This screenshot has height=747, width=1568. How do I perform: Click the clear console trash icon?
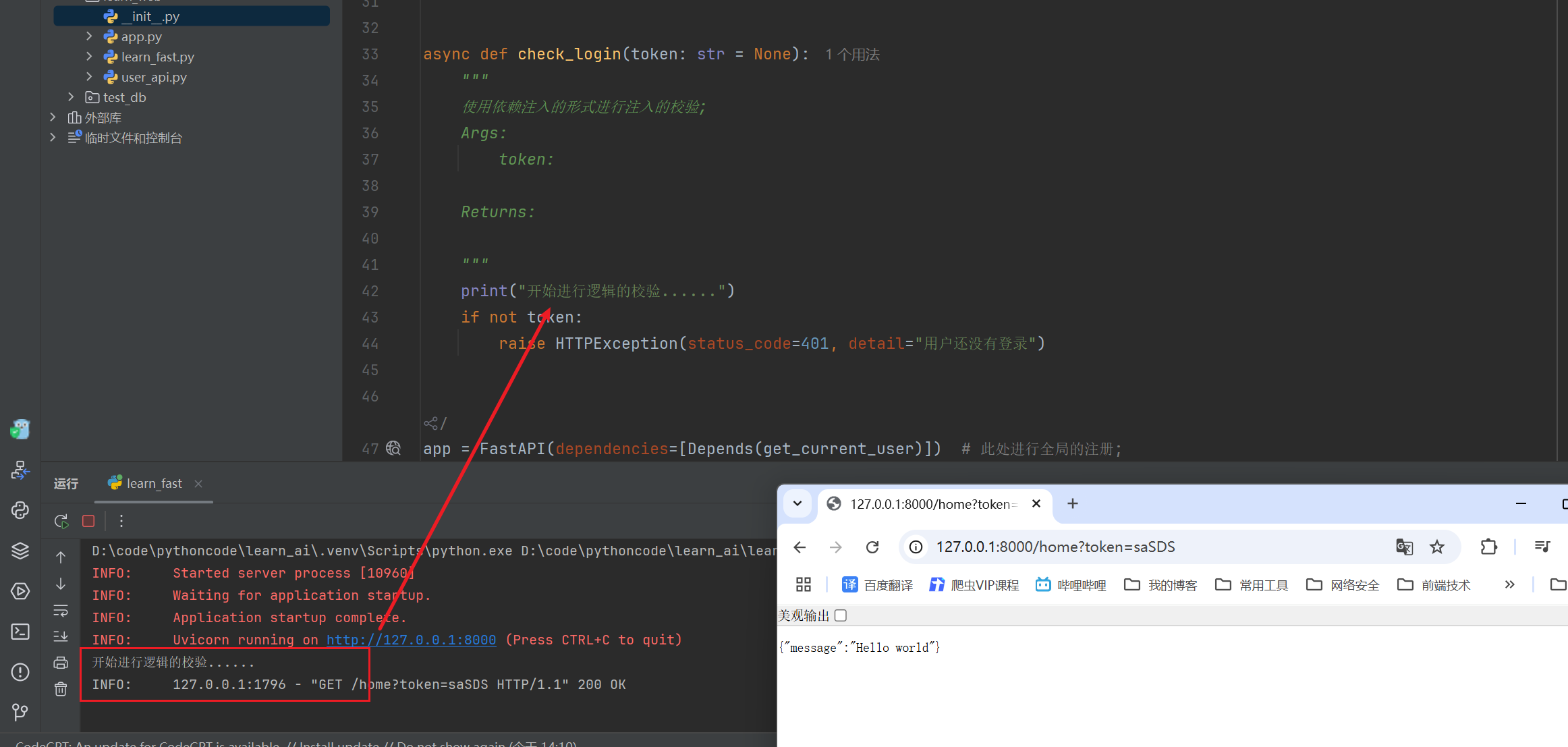pos(61,689)
